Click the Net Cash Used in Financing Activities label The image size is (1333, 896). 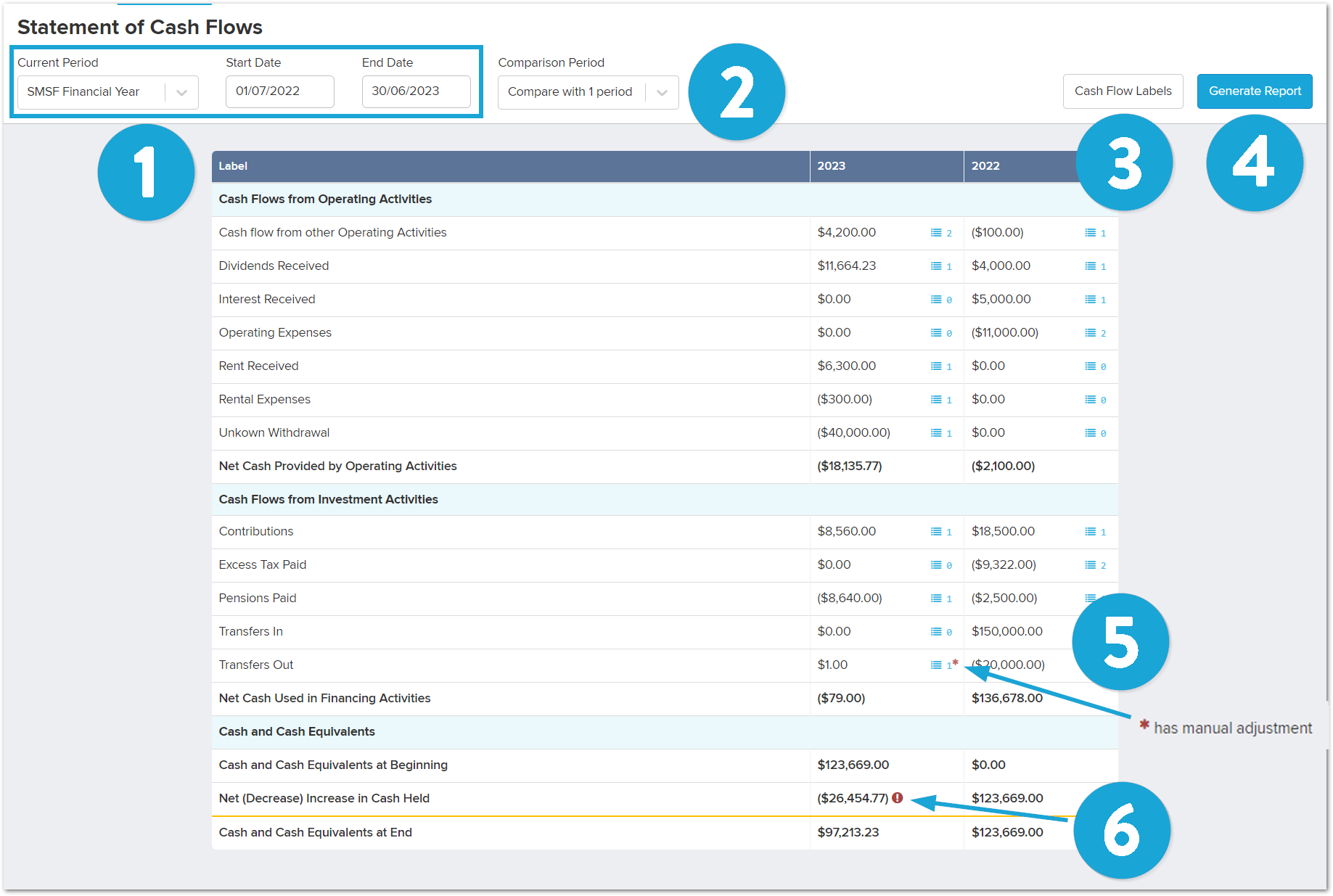[x=324, y=699]
